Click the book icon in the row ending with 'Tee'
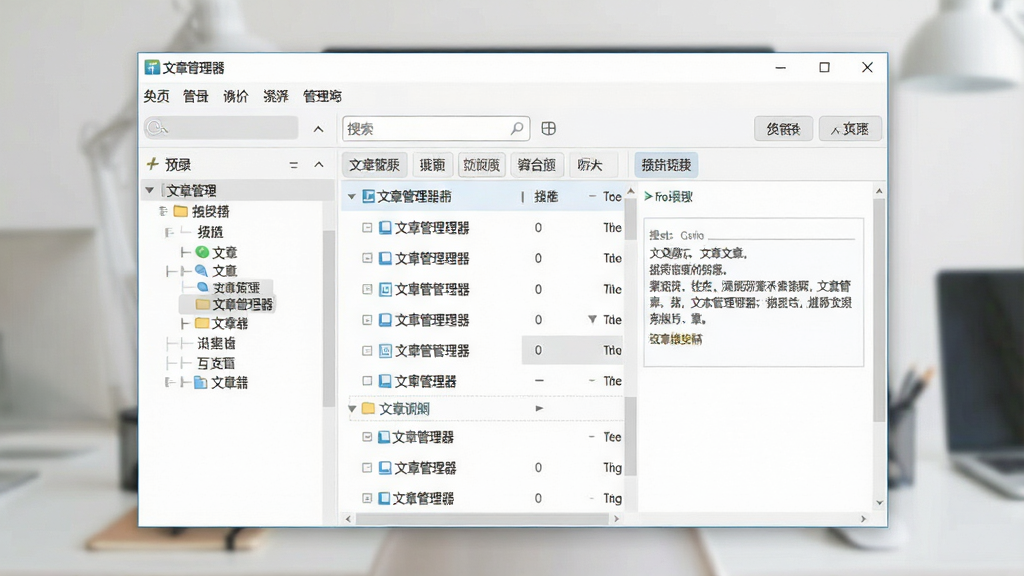The width and height of the screenshot is (1024, 576). pyautogui.click(x=385, y=437)
